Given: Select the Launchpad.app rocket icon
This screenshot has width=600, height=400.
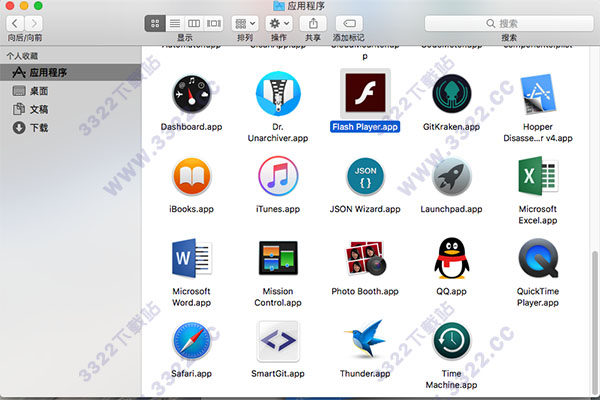Looking at the screenshot, I should pos(452,176).
